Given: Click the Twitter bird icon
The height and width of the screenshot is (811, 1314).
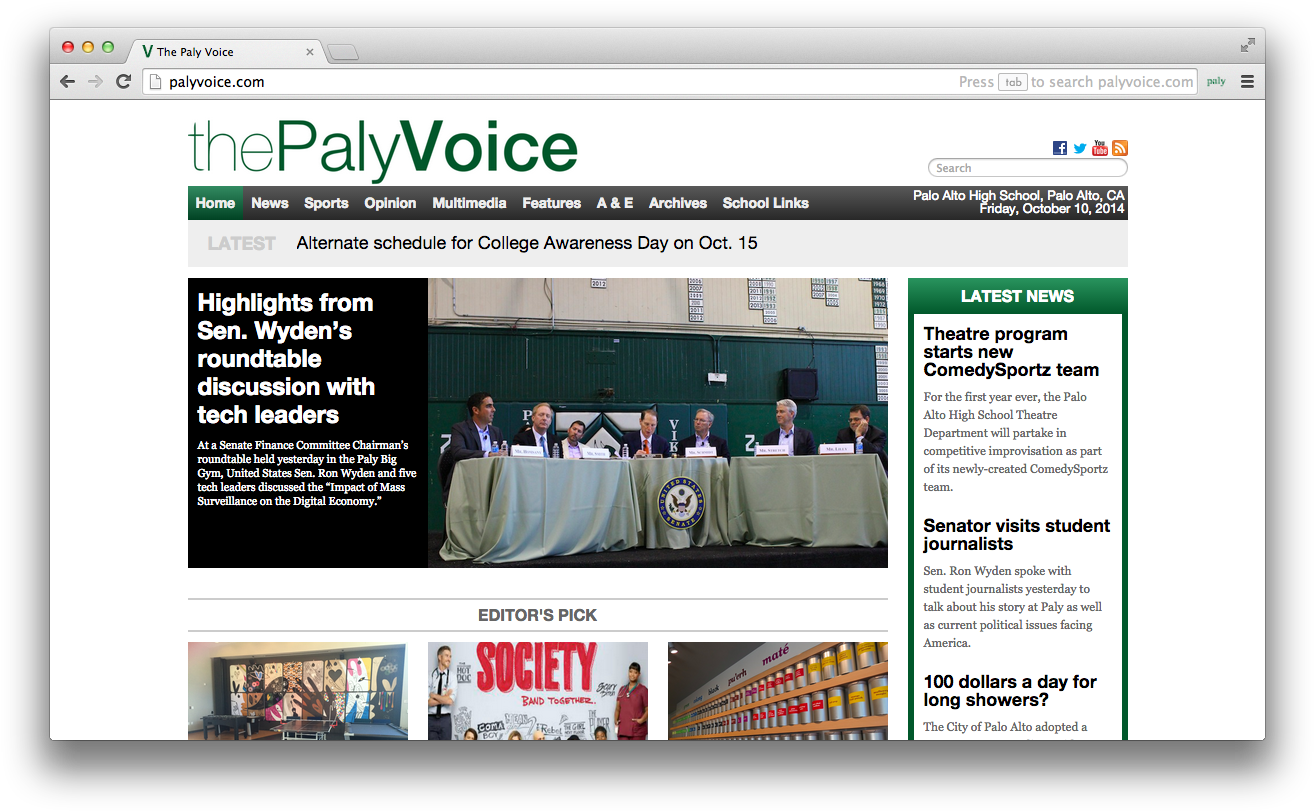Looking at the screenshot, I should point(1079,147).
